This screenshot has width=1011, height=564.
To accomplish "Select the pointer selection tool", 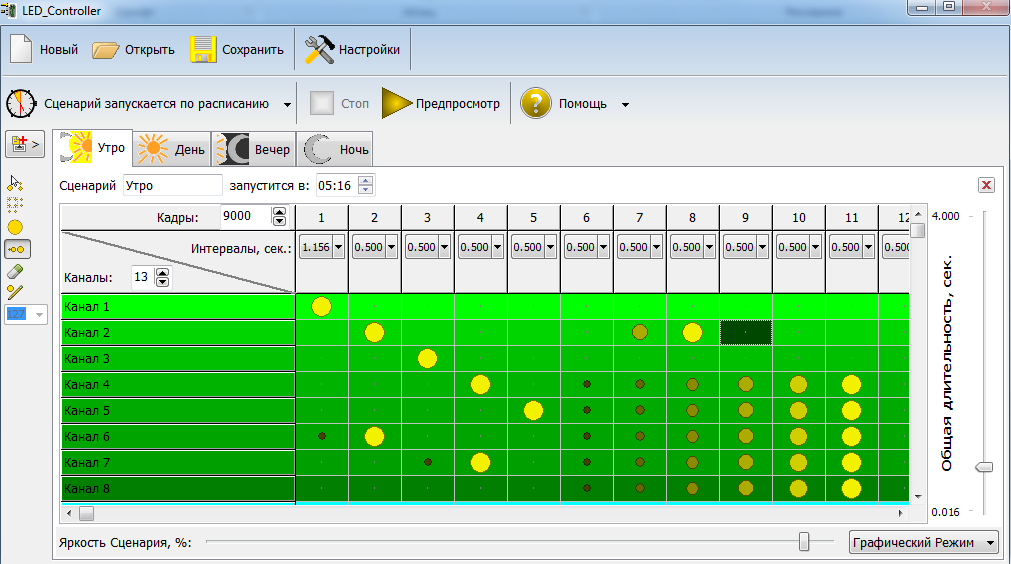I will click(x=15, y=184).
